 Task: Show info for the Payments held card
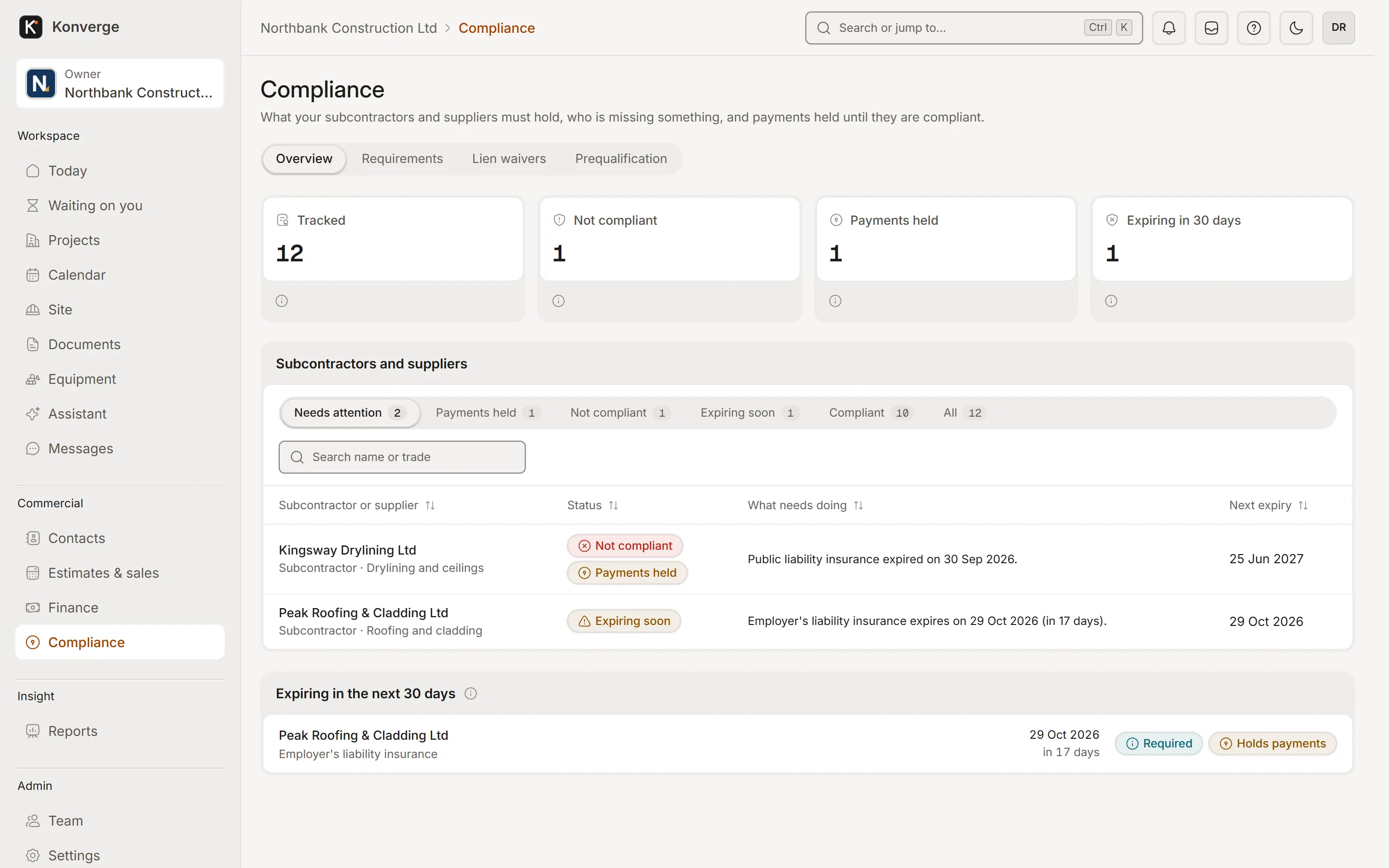(x=835, y=301)
